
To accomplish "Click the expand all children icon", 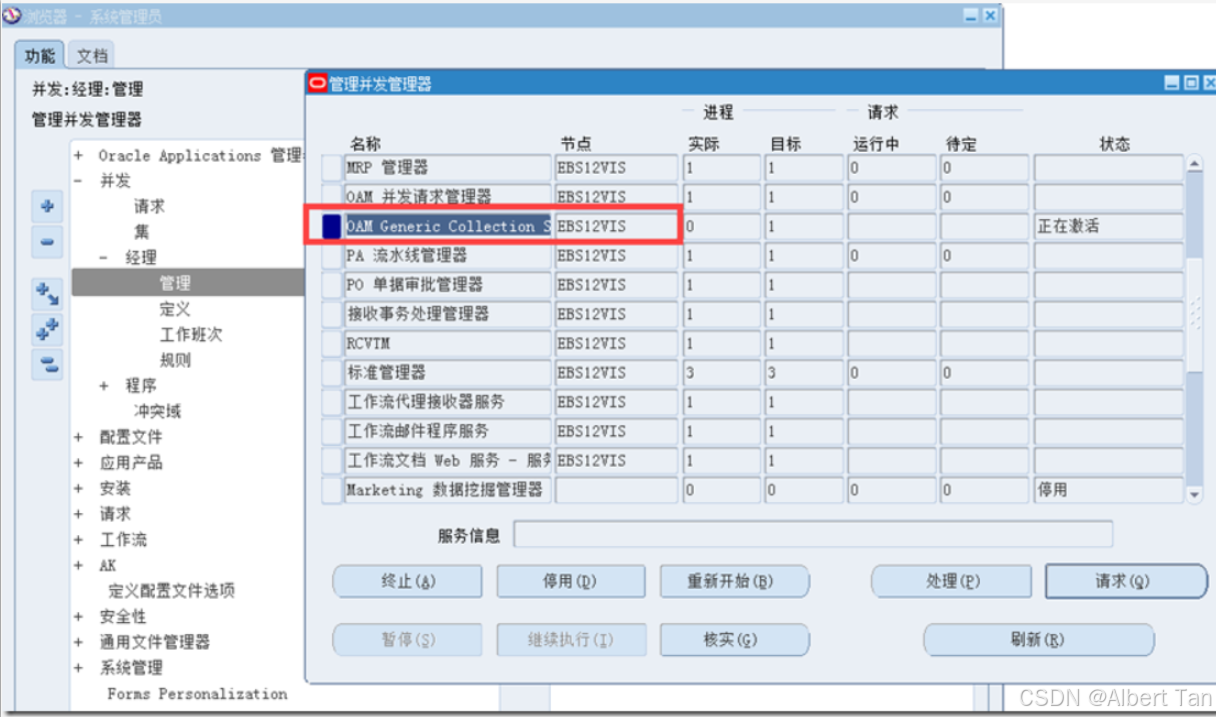I will pos(48,294).
